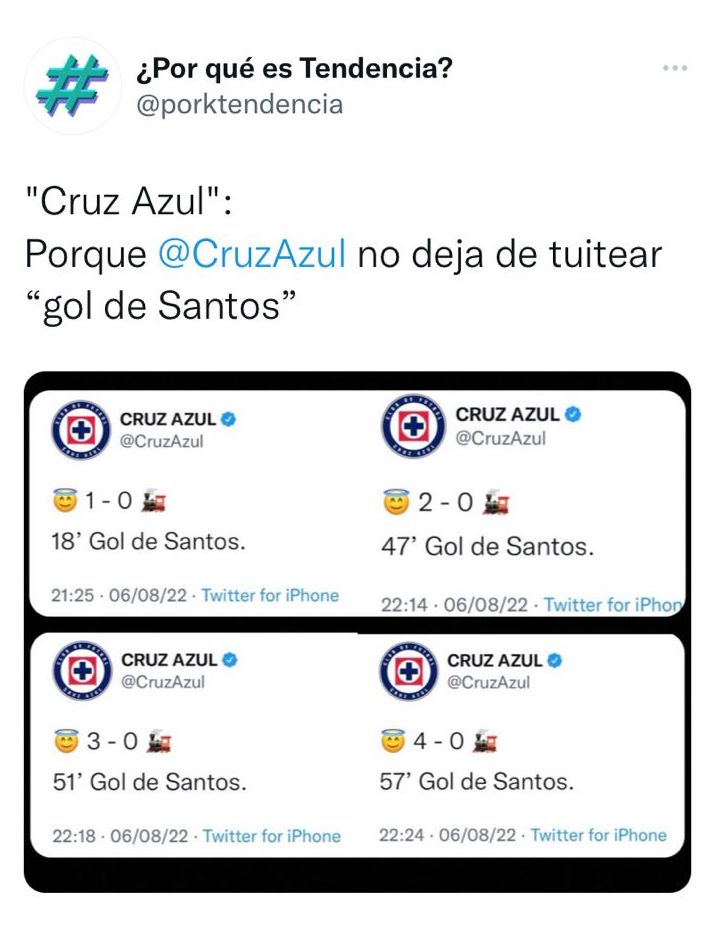Click the @porktendencia handle
Viewport: 715px width, 931px height.
[x=239, y=104]
